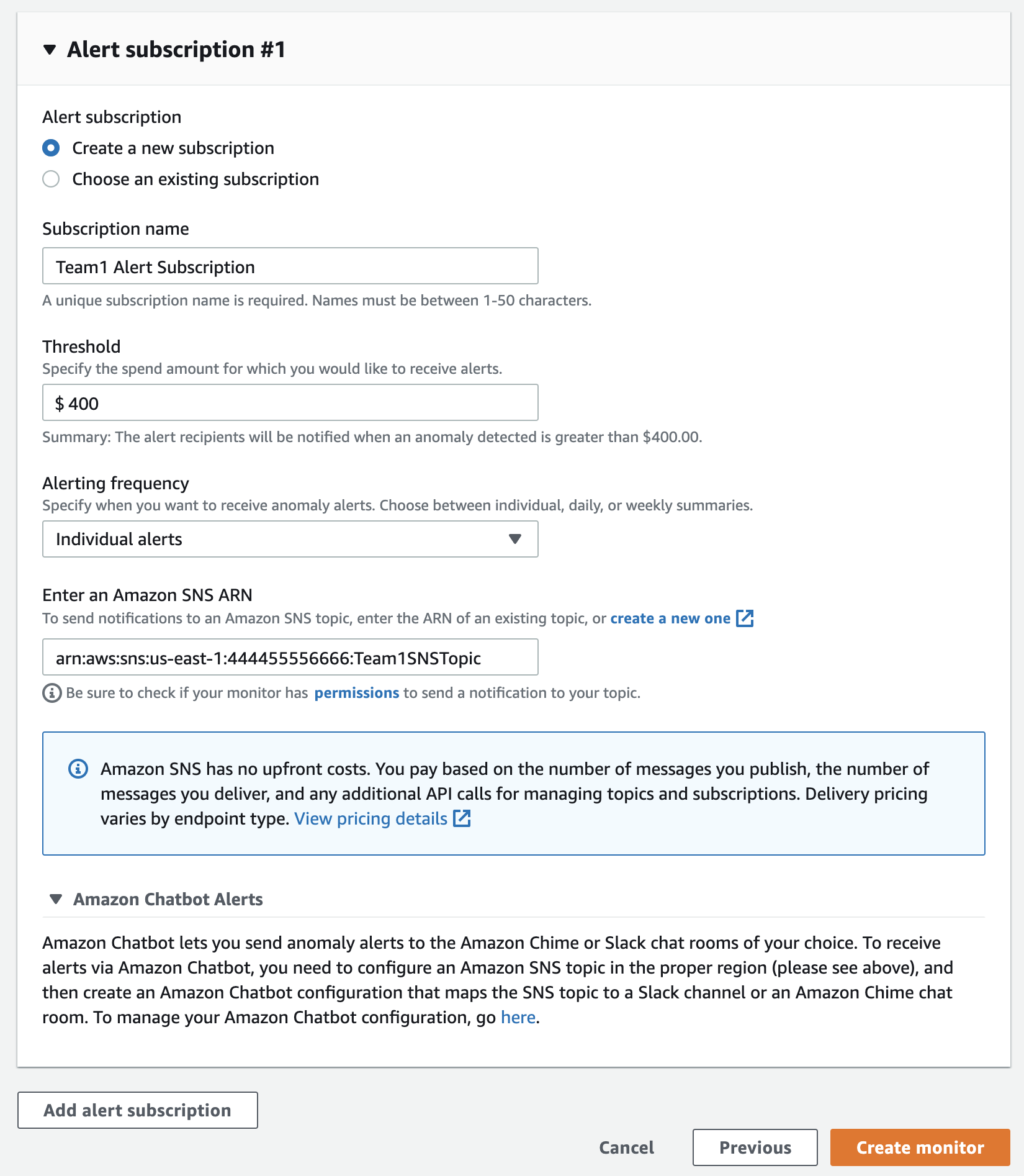The height and width of the screenshot is (1176, 1024).
Task: Click external link icon after View pricing details
Action: click(x=462, y=818)
